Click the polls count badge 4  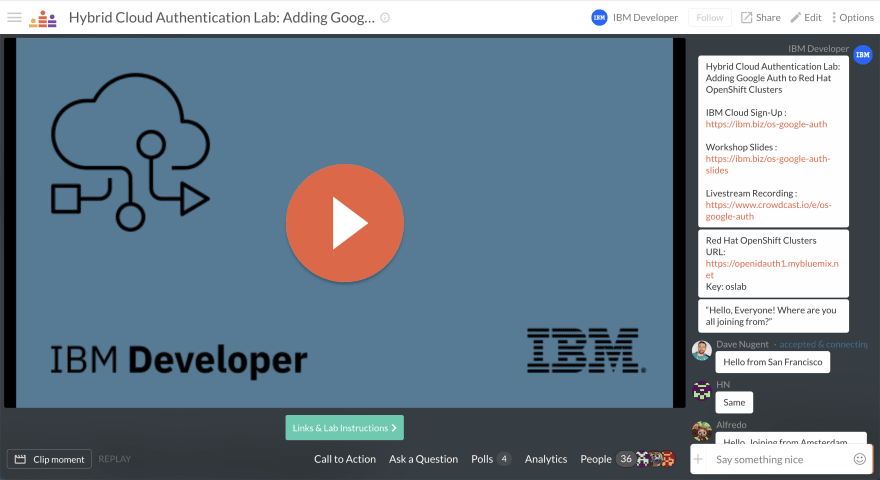(x=504, y=459)
